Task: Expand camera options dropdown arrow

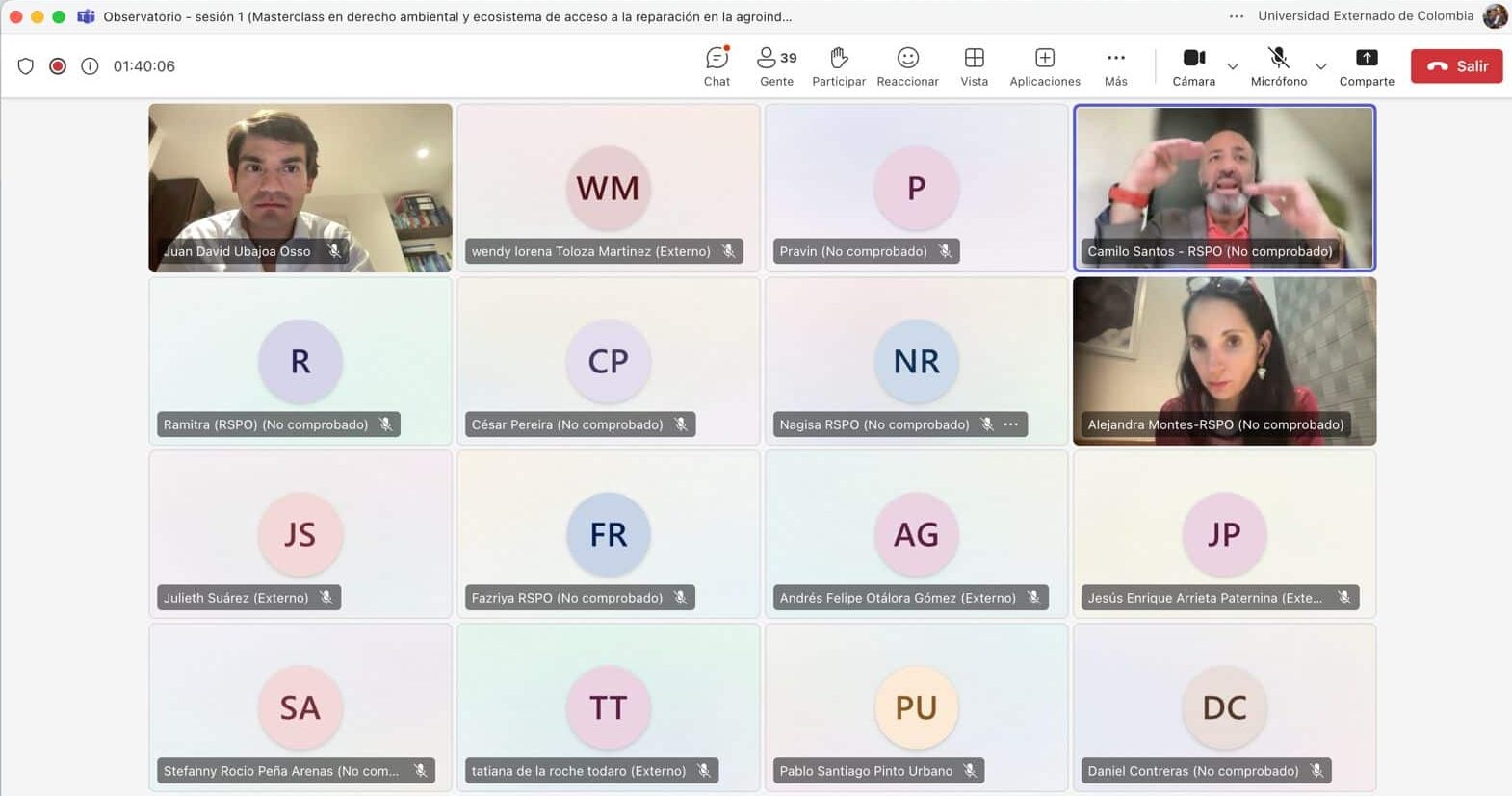Action: point(1233,67)
